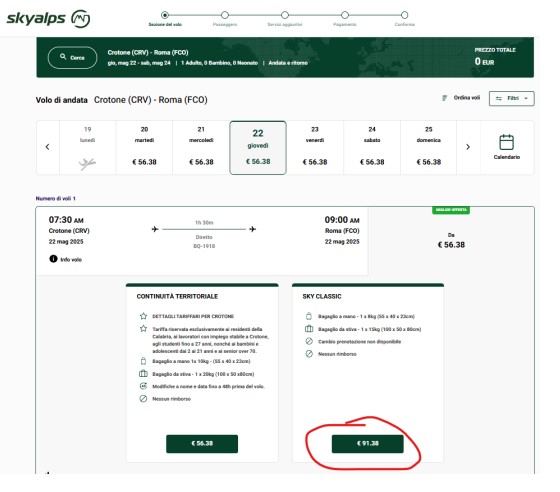560x492 pixels.
Task: Select the 20 martedì date tab
Action: click(144, 147)
